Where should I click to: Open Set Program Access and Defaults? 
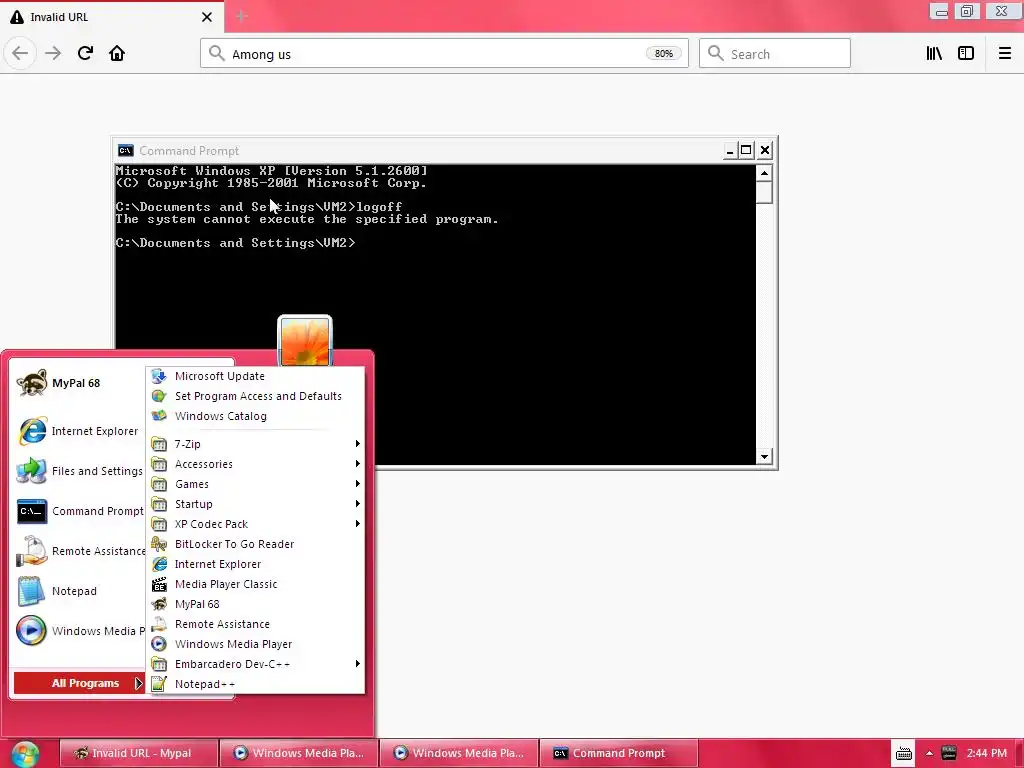[x=255, y=396]
